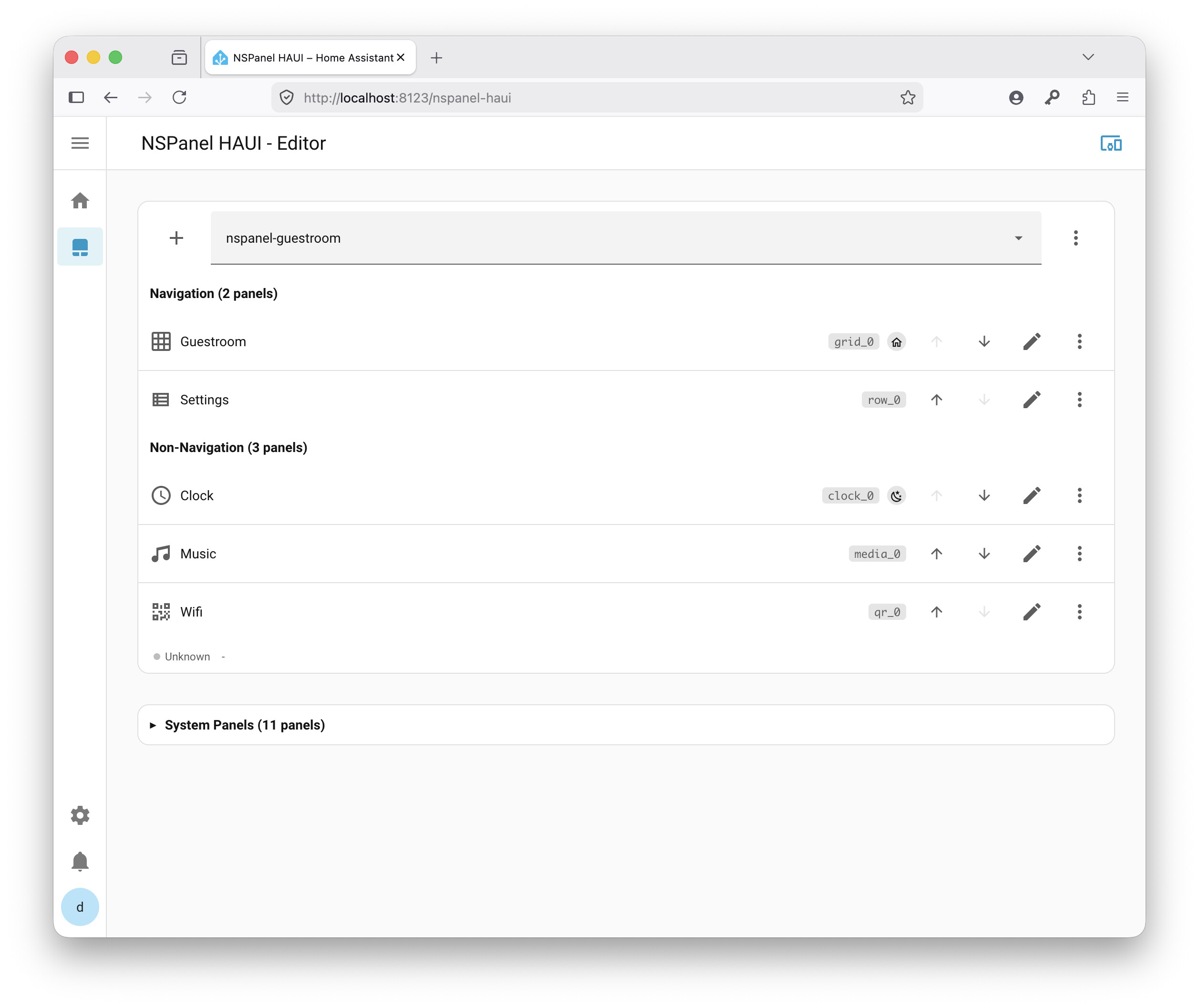Click the row_0 key tag
The width and height of the screenshot is (1199, 1008).
(x=884, y=400)
